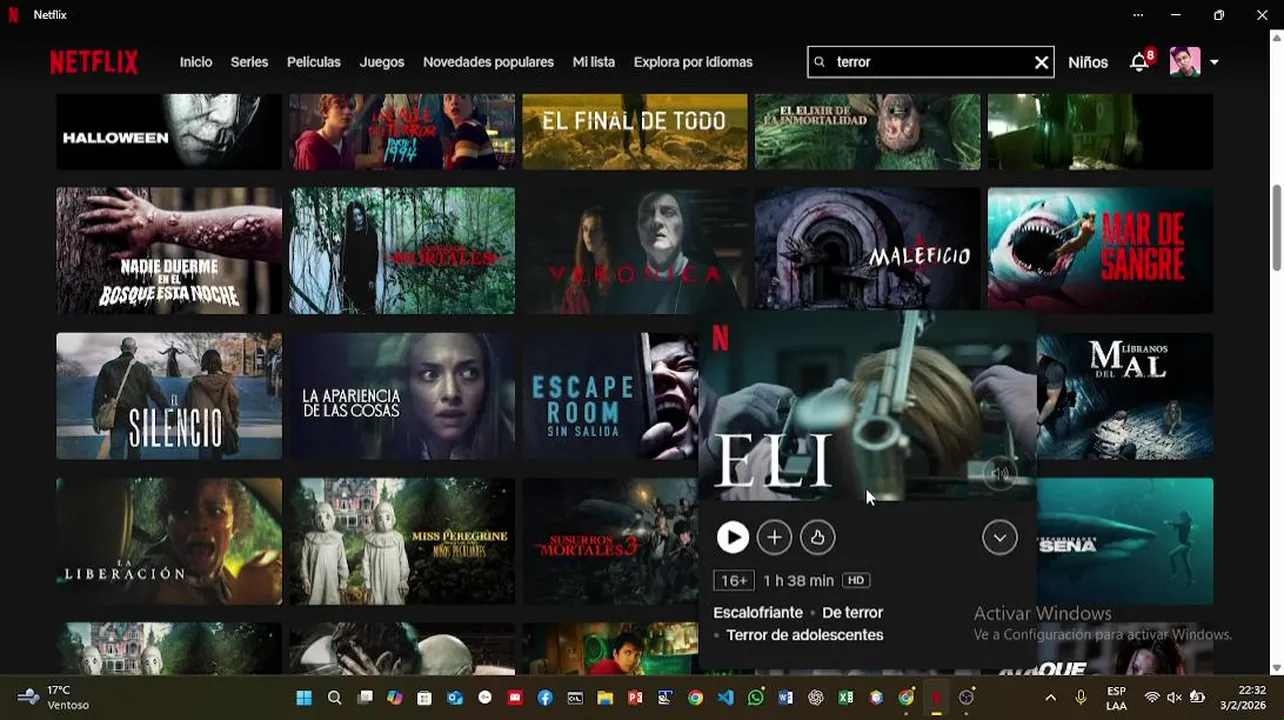Image resolution: width=1284 pixels, height=720 pixels.
Task: Rate Eli with the thumbs up button
Action: tap(817, 538)
